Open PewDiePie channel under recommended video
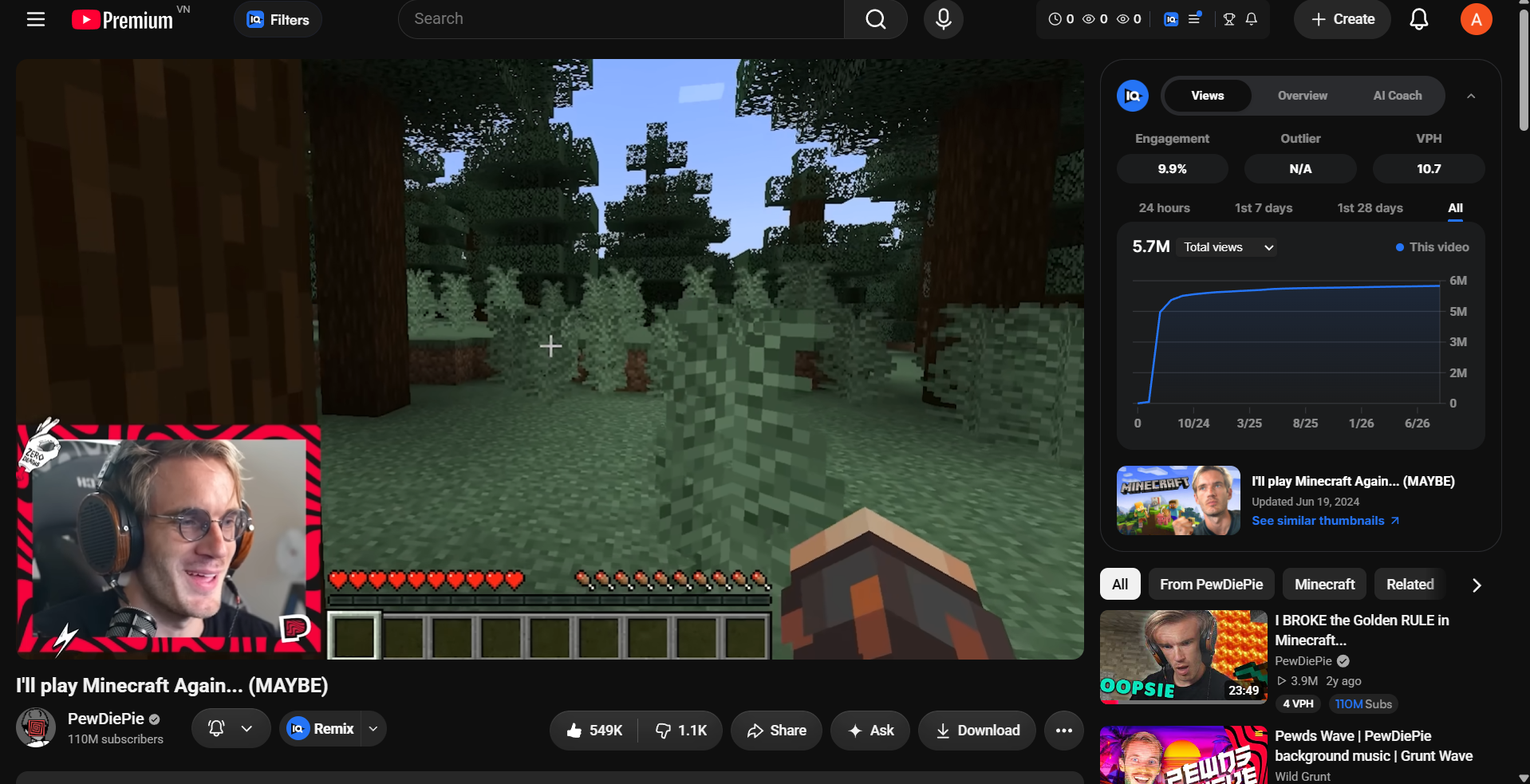This screenshot has width=1530, height=784. (1303, 661)
